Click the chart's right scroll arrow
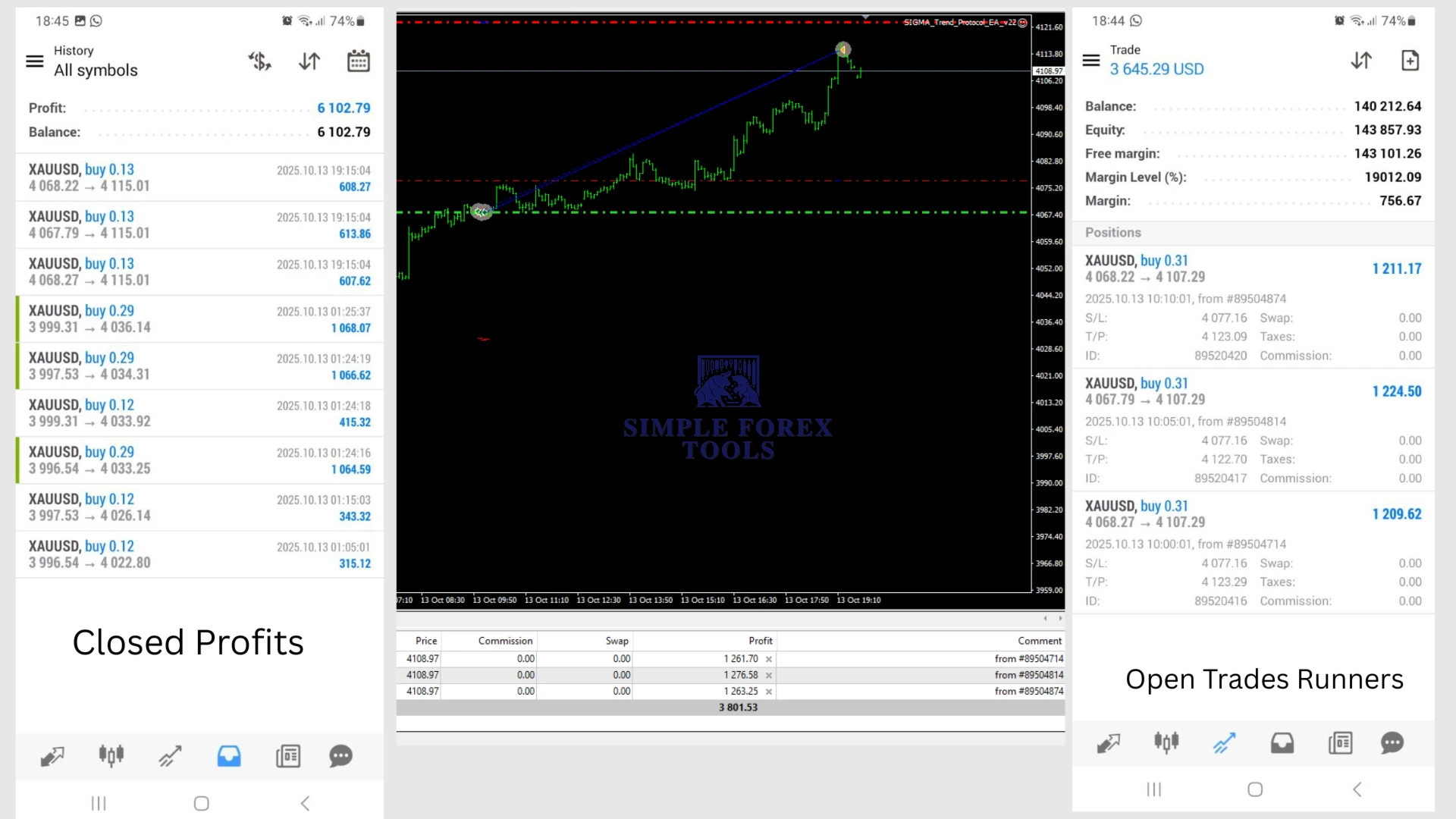Viewport: 1456px width, 819px height. 1060,619
